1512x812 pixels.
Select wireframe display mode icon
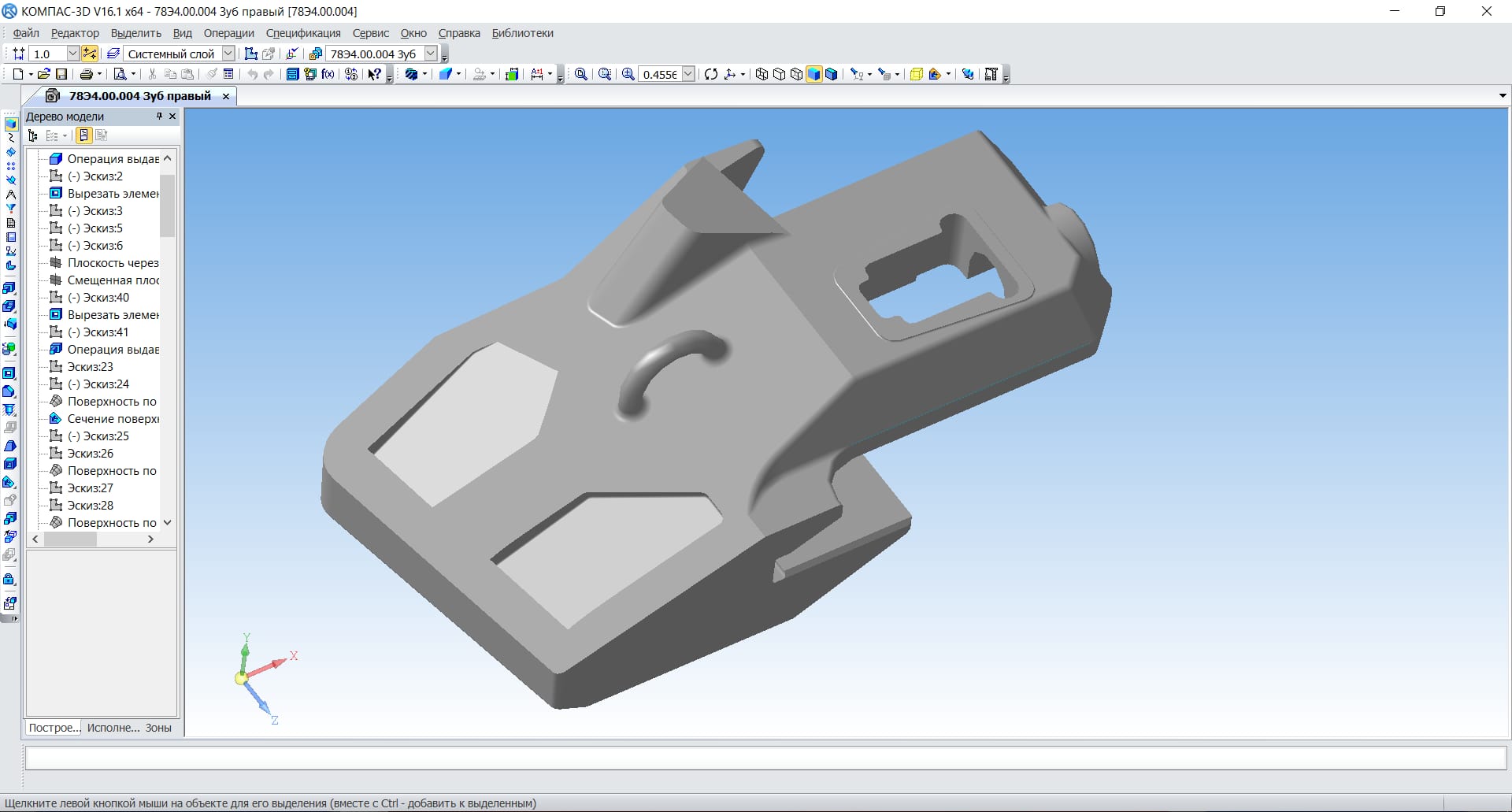tap(762, 74)
